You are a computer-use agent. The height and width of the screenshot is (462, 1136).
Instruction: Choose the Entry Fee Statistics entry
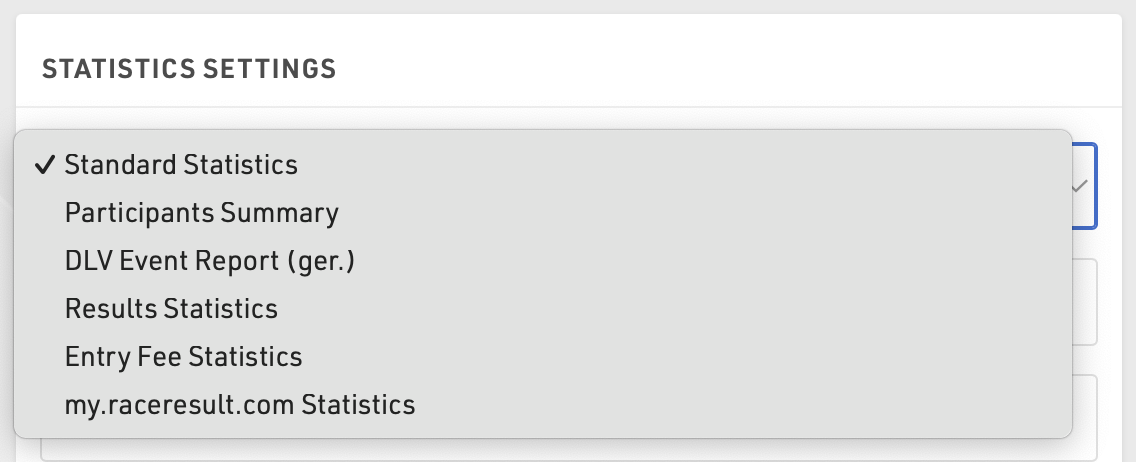click(x=183, y=357)
